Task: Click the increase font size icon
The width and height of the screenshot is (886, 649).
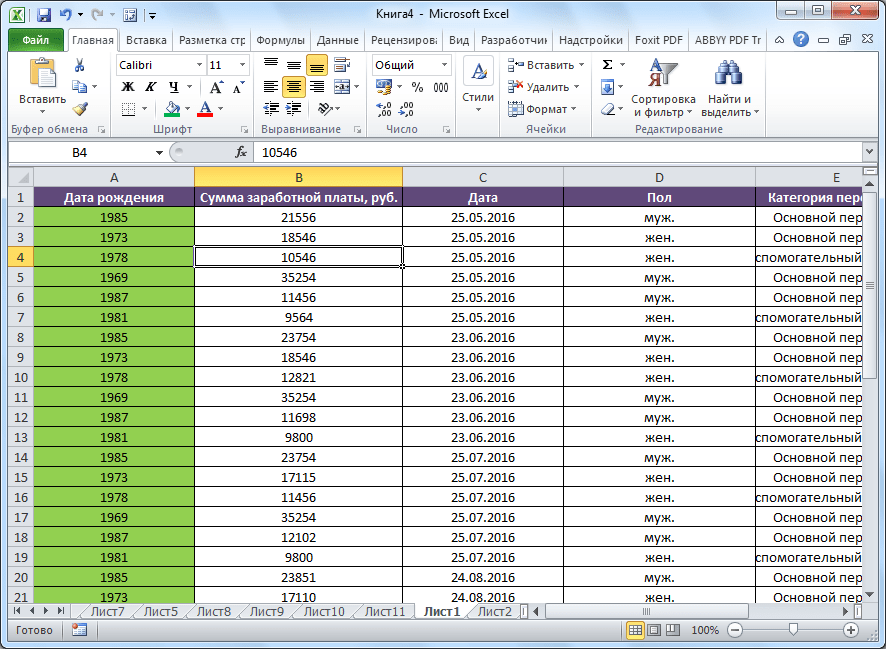Action: (219, 87)
